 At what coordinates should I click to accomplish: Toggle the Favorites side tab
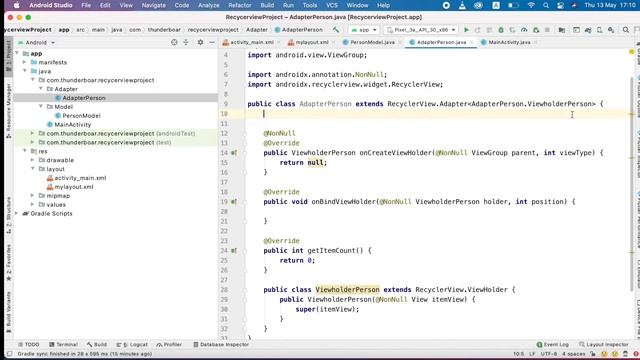point(9,262)
